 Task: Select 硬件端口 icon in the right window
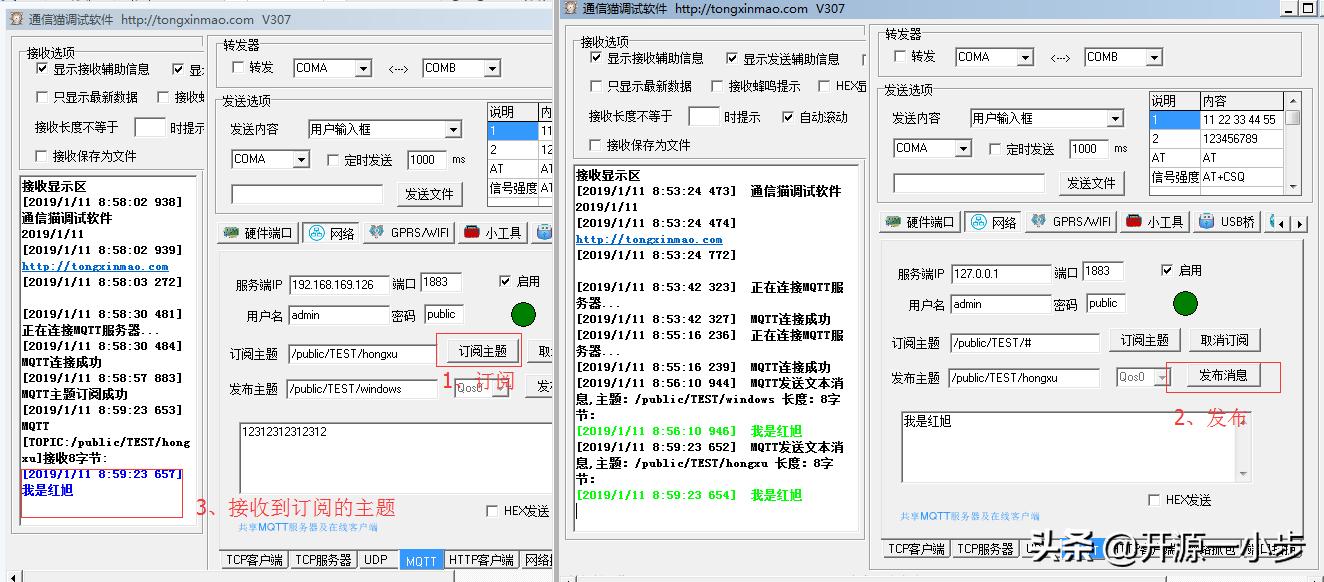(x=919, y=222)
